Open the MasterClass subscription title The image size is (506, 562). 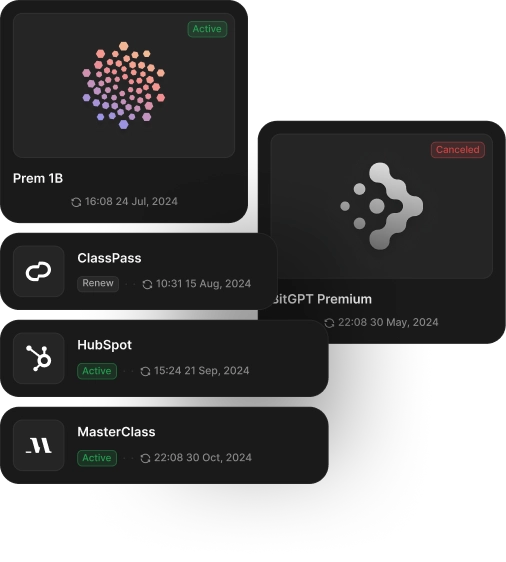(116, 432)
